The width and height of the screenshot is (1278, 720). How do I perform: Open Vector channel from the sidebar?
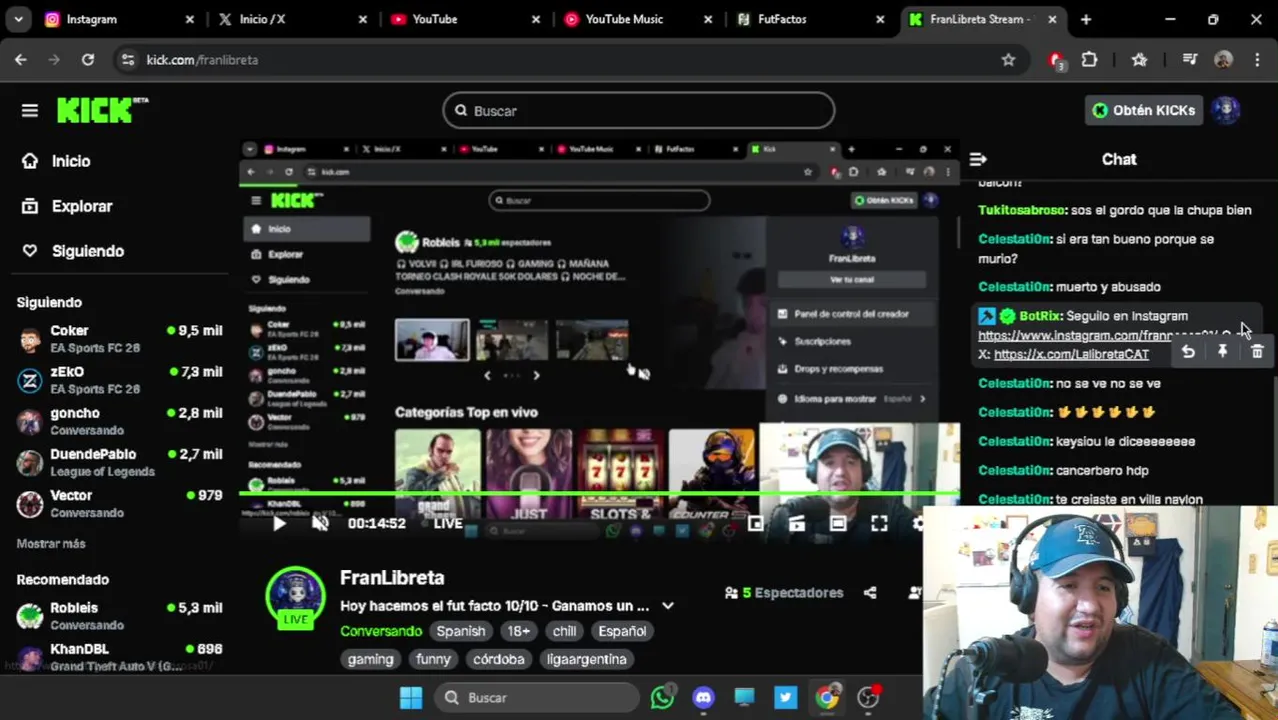pos(120,503)
